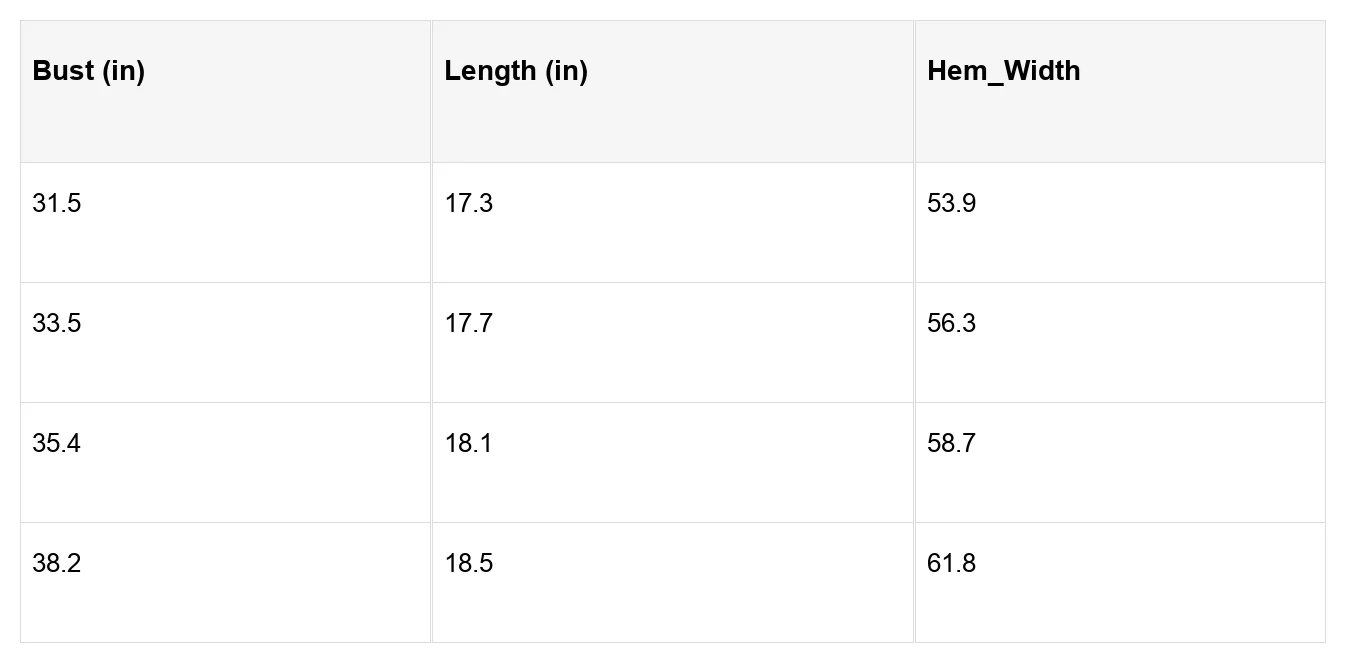The image size is (1345, 662).
Task: Click the last table row containing 61.8
Action: pos(673,583)
